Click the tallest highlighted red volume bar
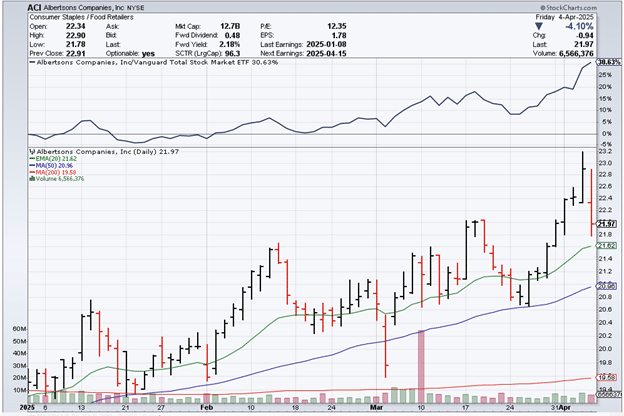This screenshot has width=624, height=416. [421, 367]
